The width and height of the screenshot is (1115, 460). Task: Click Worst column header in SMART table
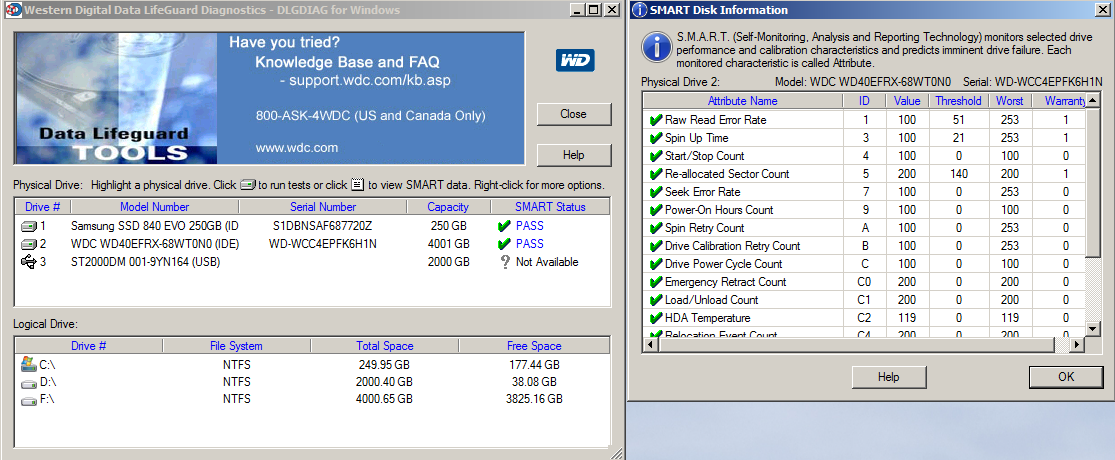click(x=1010, y=101)
